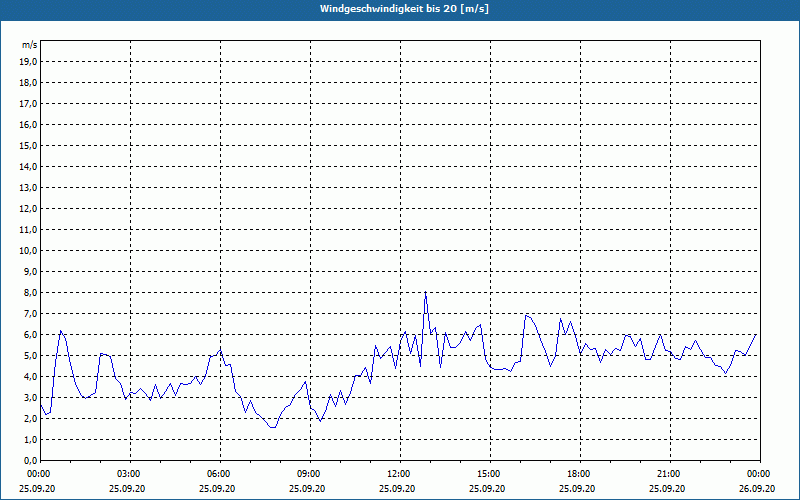
Task: Select the 18:00 time label on the x-axis
Action: (x=578, y=474)
